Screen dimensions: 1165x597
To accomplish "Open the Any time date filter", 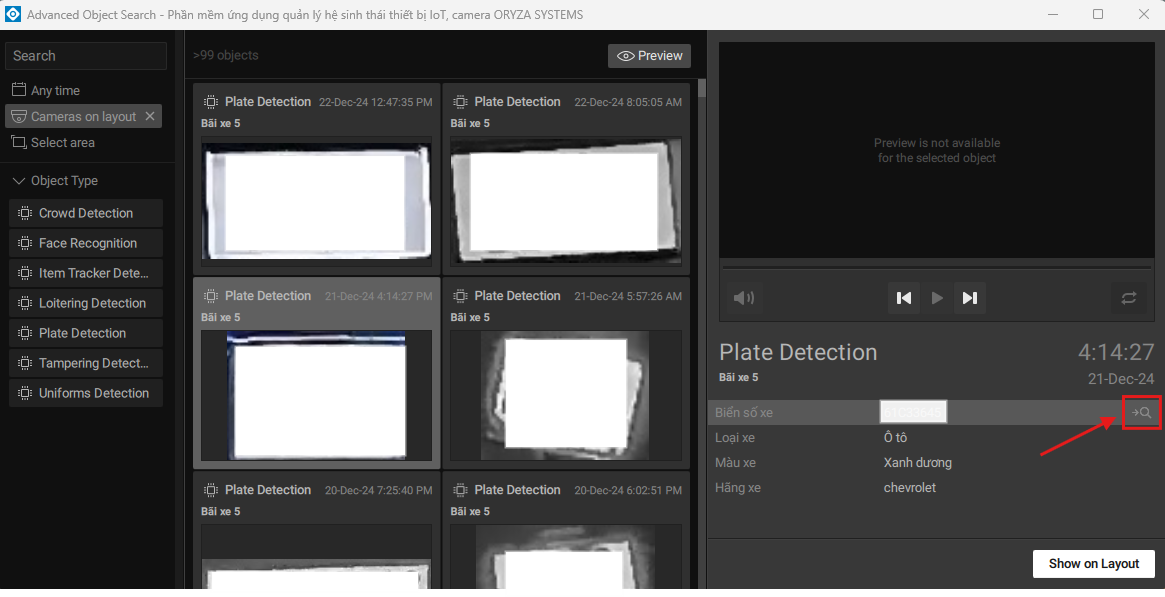I will tap(46, 90).
